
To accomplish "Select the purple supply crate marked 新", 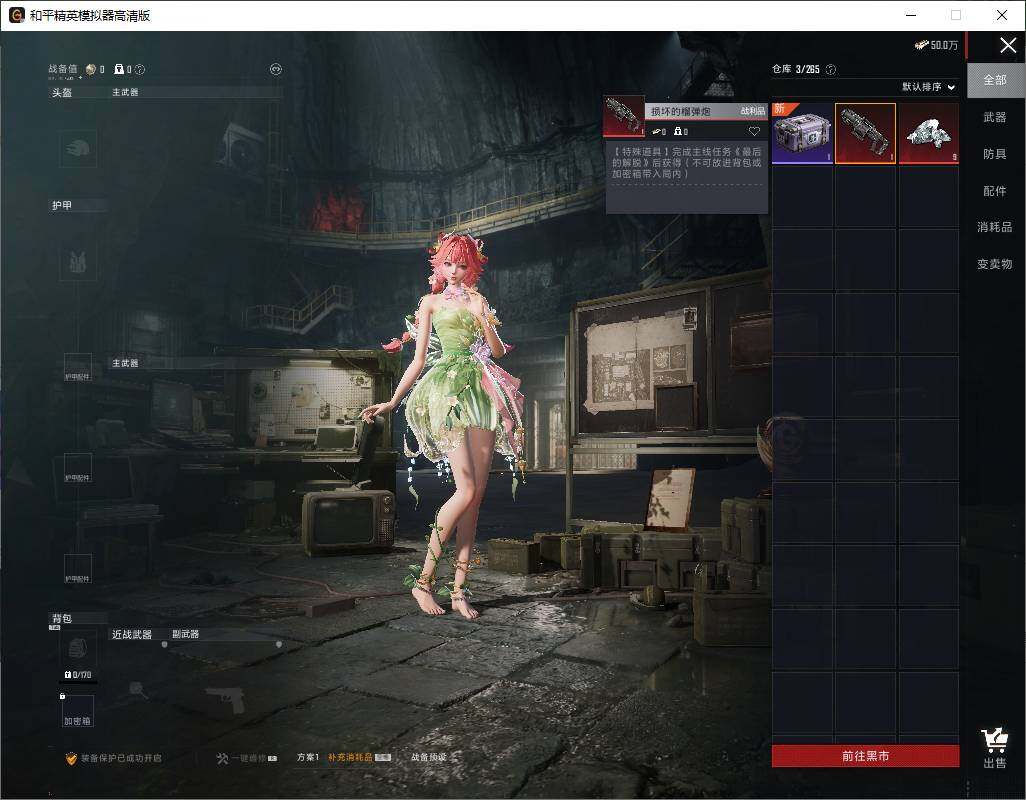I will click(802, 133).
